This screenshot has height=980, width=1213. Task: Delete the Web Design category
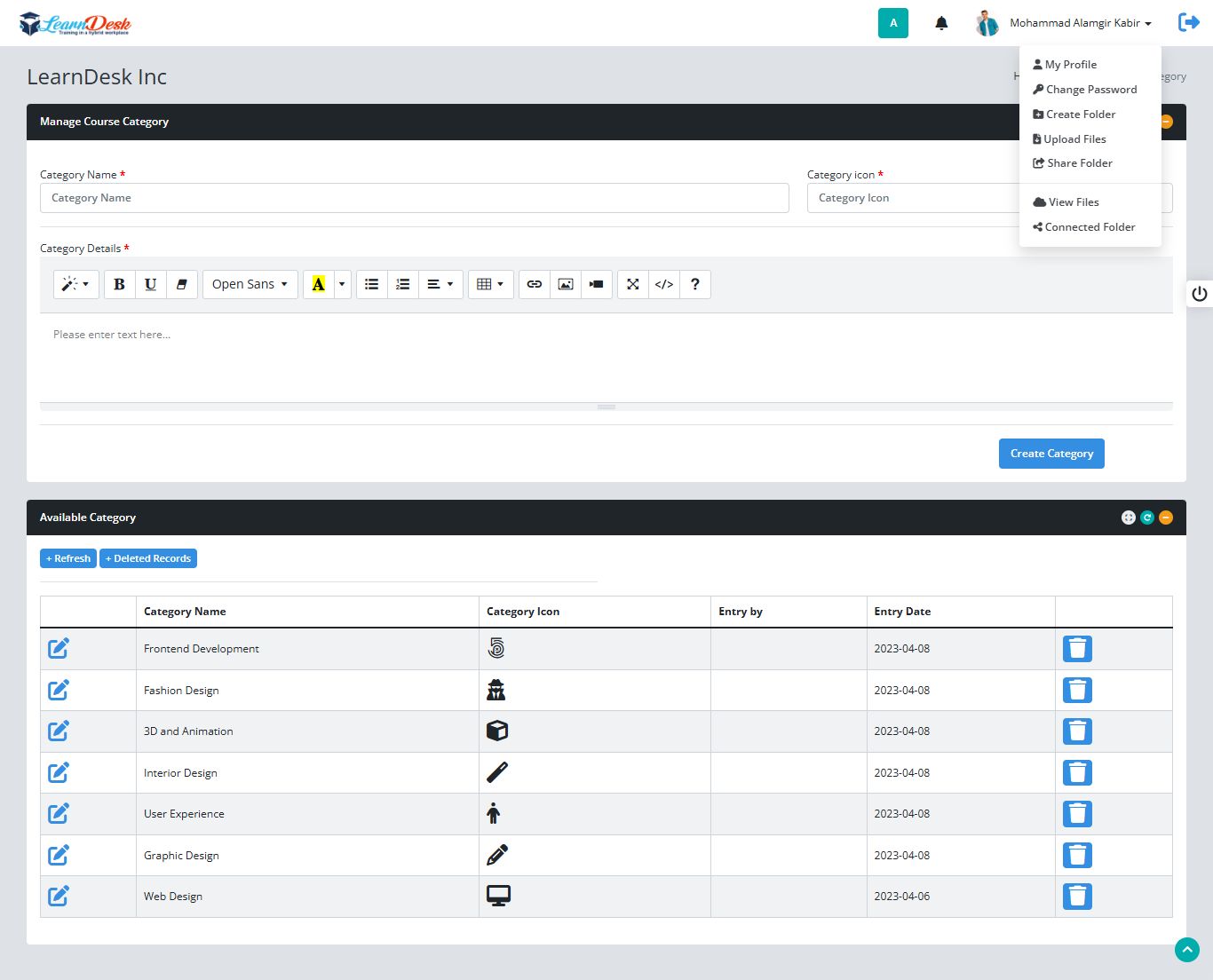point(1077,897)
